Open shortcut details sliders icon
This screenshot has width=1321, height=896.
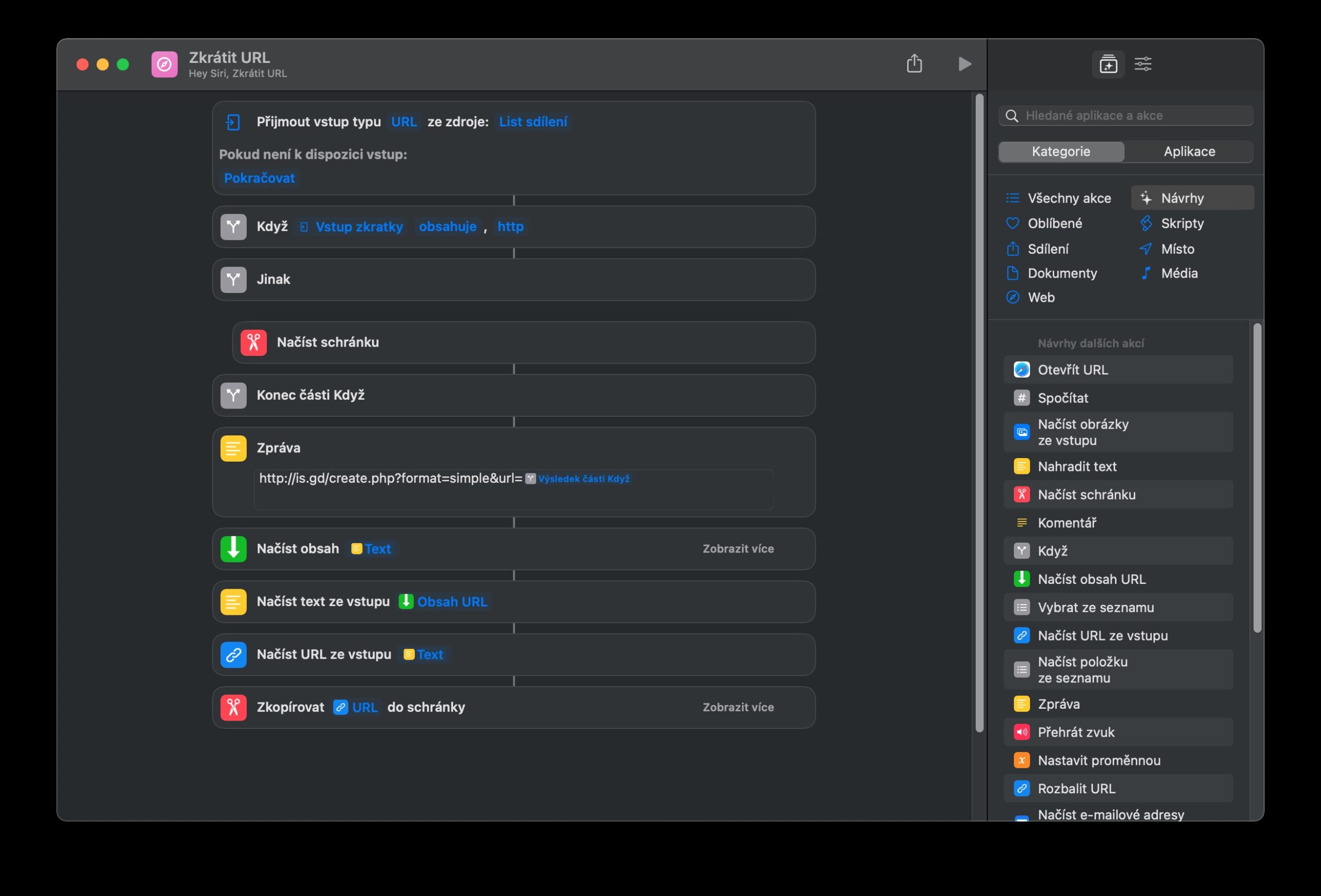click(1142, 64)
